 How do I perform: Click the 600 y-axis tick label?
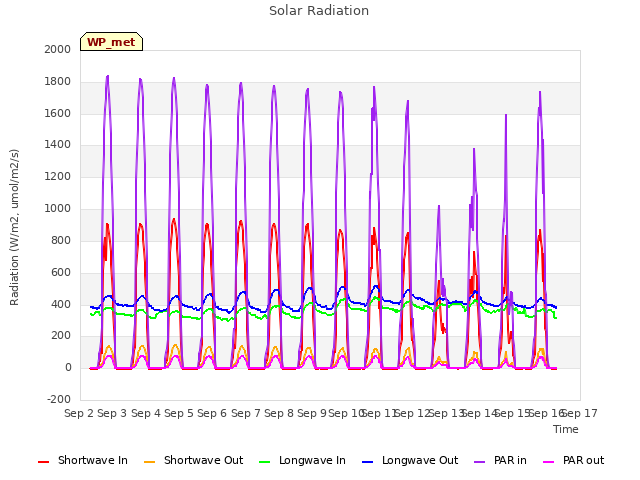coord(61,272)
